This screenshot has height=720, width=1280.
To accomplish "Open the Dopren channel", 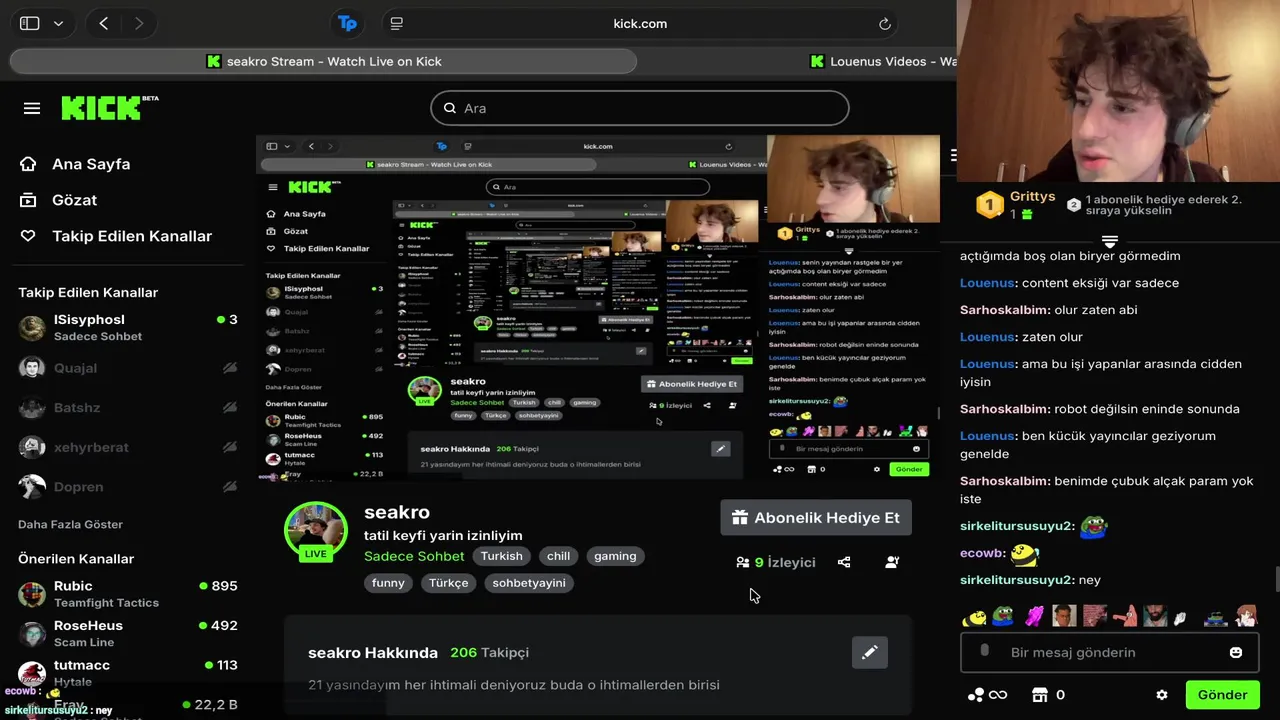I will [x=128, y=486].
